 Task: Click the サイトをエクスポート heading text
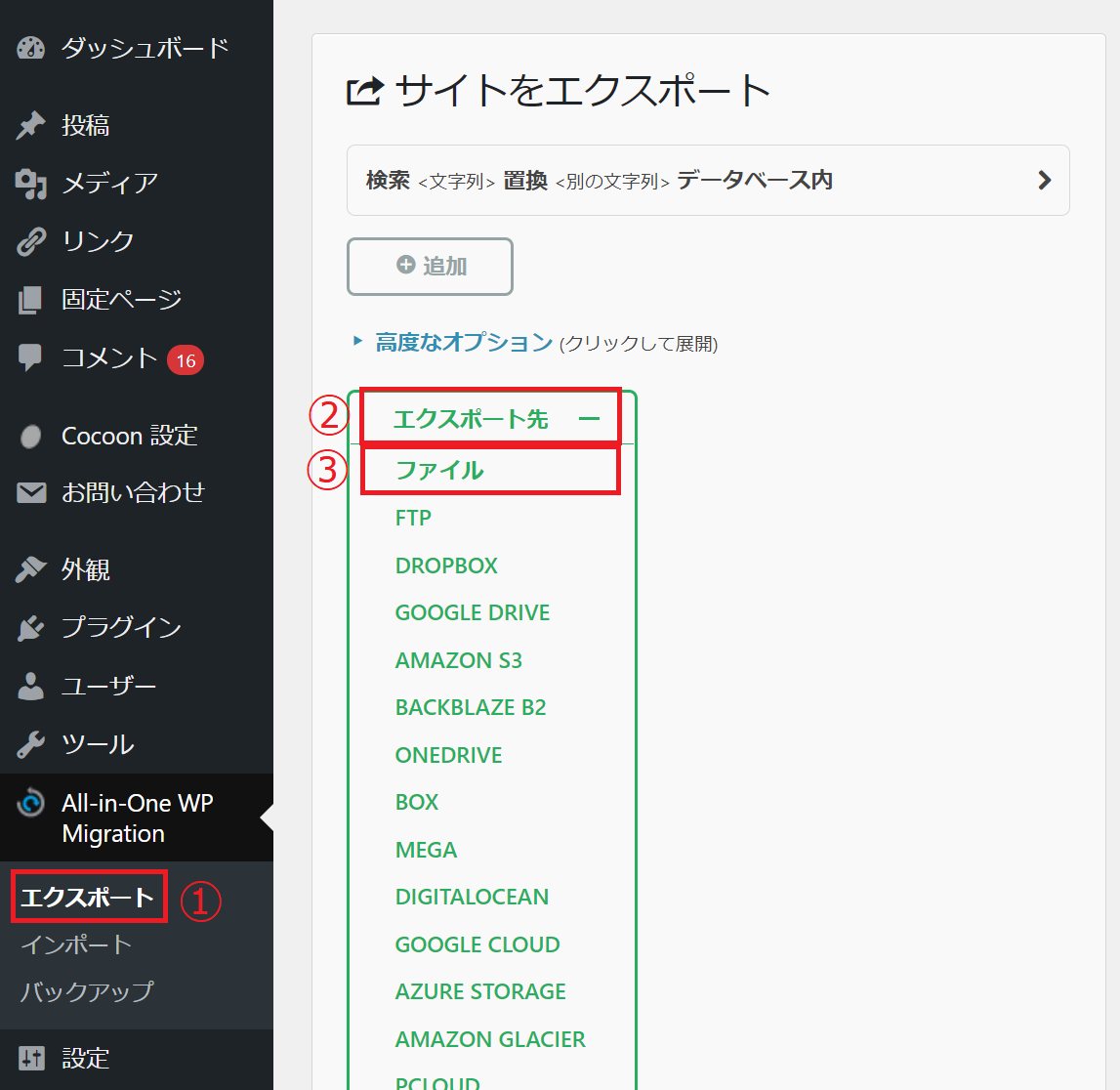[582, 92]
